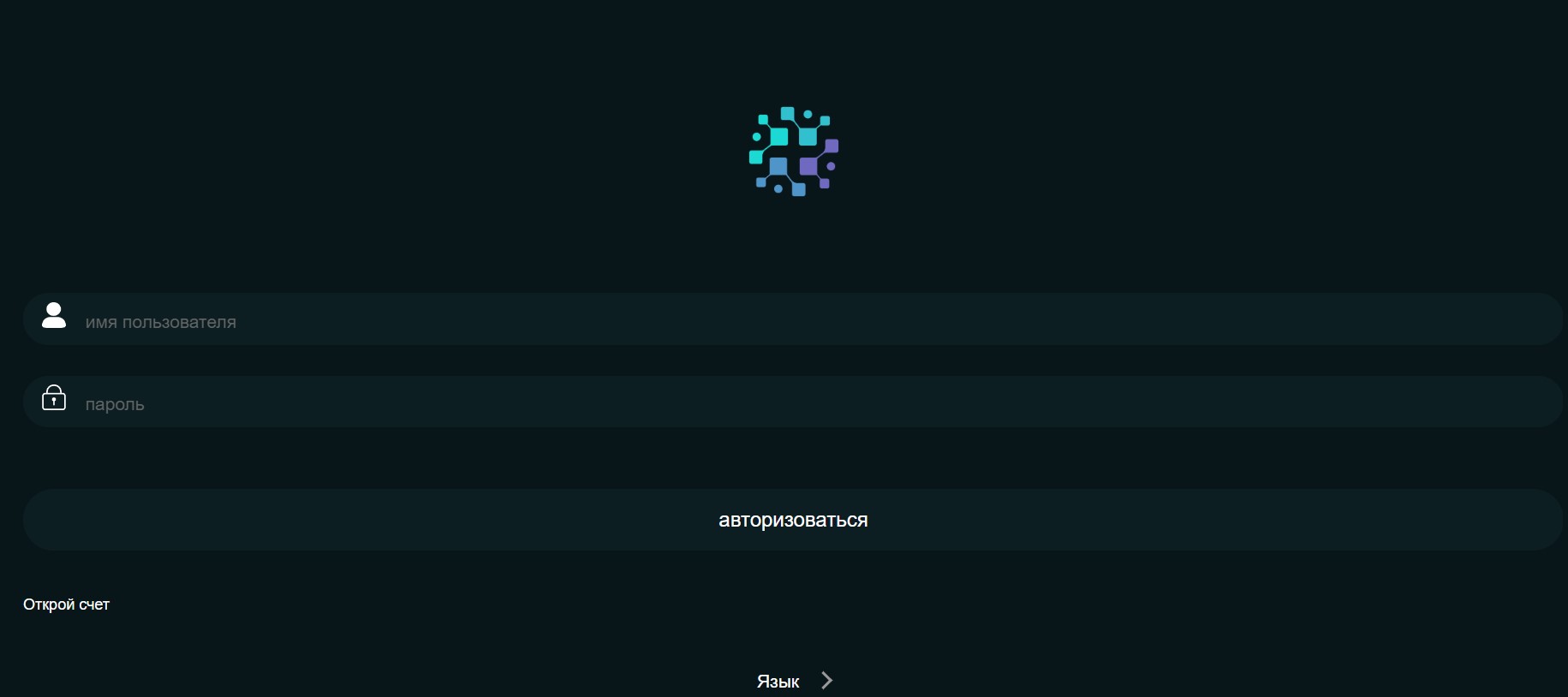Focus the пароль password field
Screen dimensions: 1568x697
tap(793, 402)
